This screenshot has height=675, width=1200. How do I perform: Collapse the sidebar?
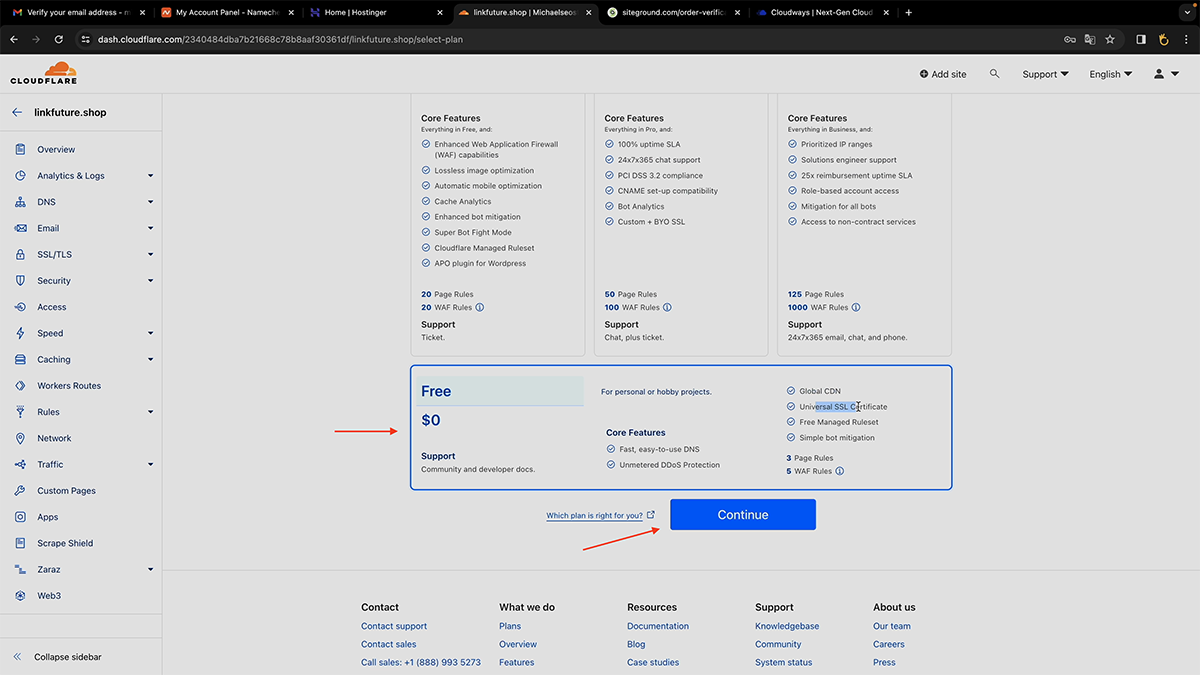(57, 657)
